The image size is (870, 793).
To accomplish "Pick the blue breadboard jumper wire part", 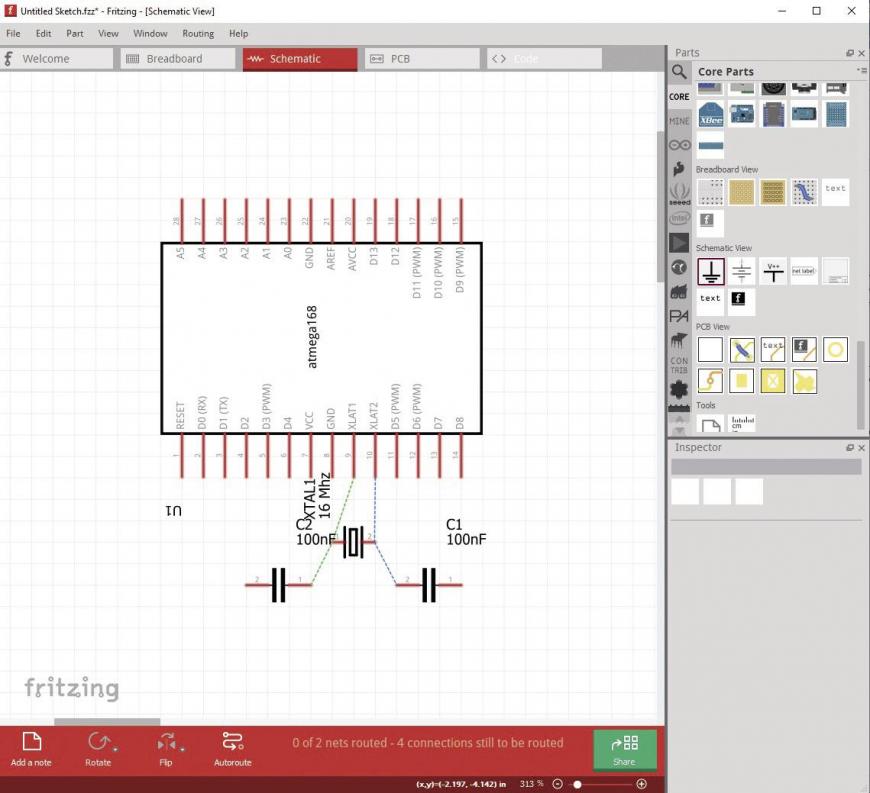I will coord(804,193).
